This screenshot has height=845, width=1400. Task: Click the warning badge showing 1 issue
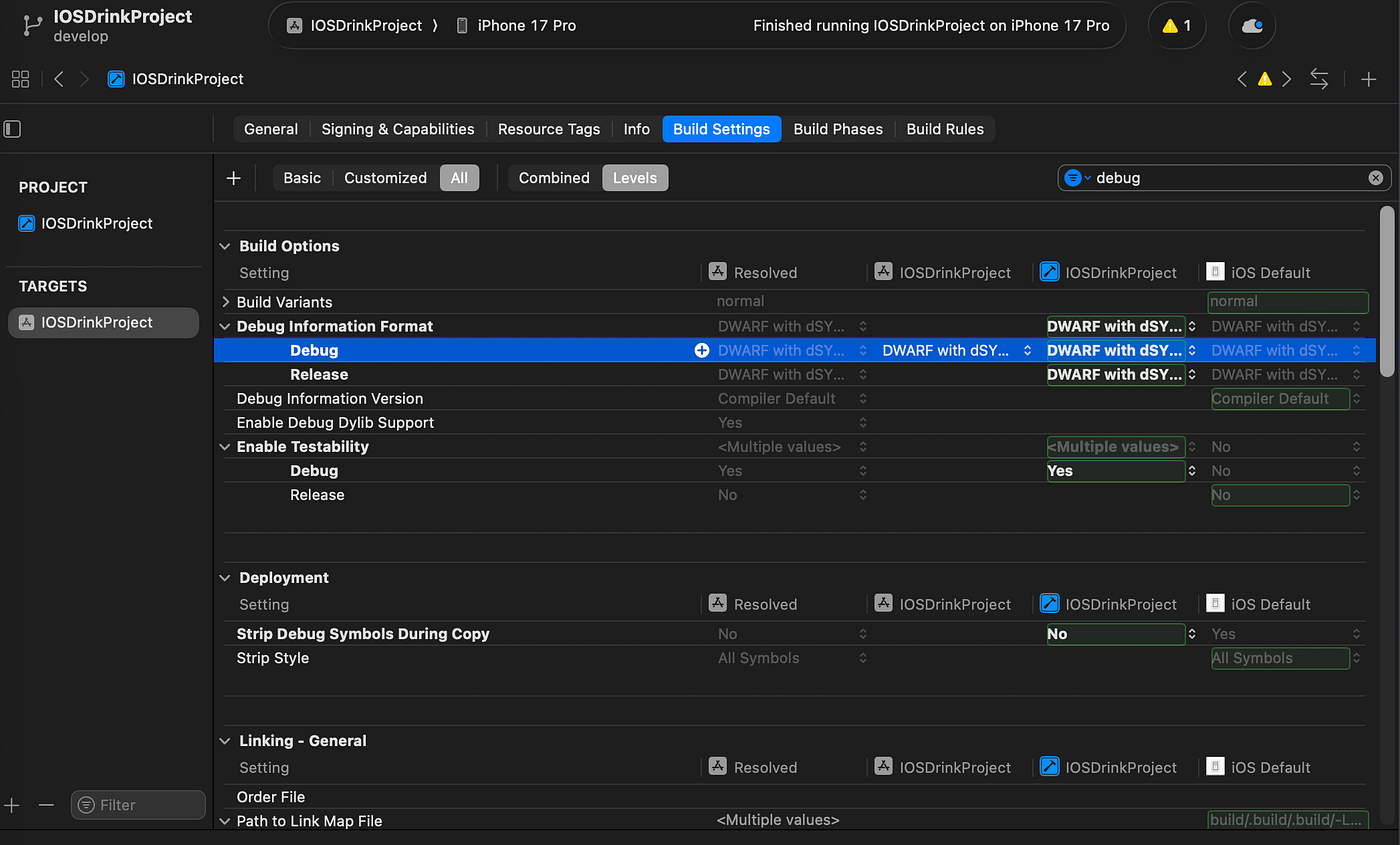[1177, 26]
